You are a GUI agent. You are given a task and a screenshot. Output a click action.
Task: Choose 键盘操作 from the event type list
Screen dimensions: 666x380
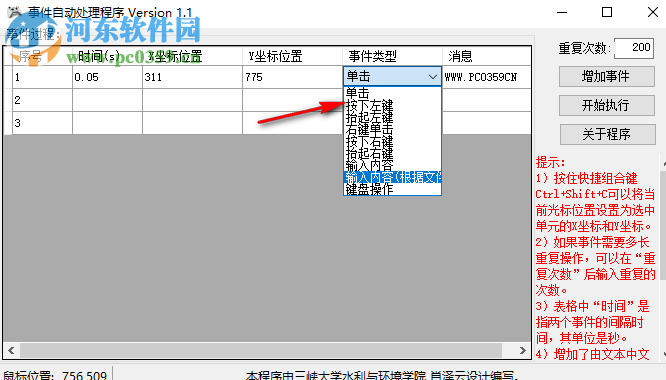click(392, 189)
